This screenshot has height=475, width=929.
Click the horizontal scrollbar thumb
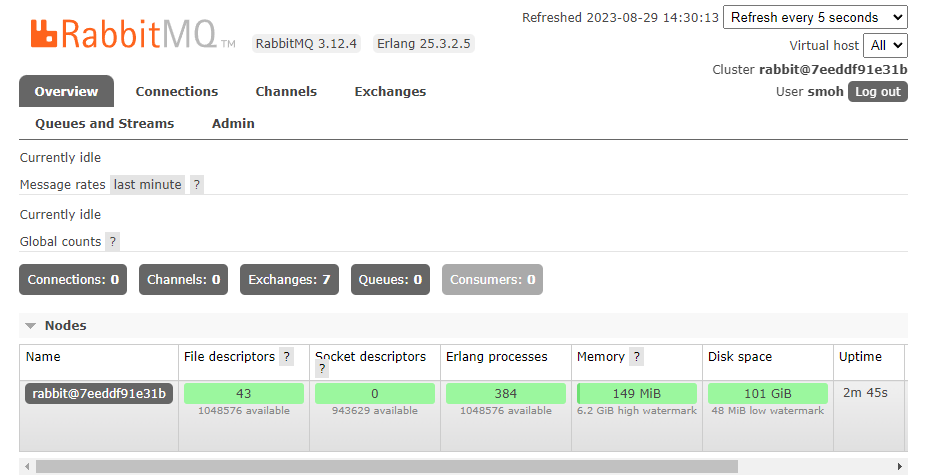[387, 466]
